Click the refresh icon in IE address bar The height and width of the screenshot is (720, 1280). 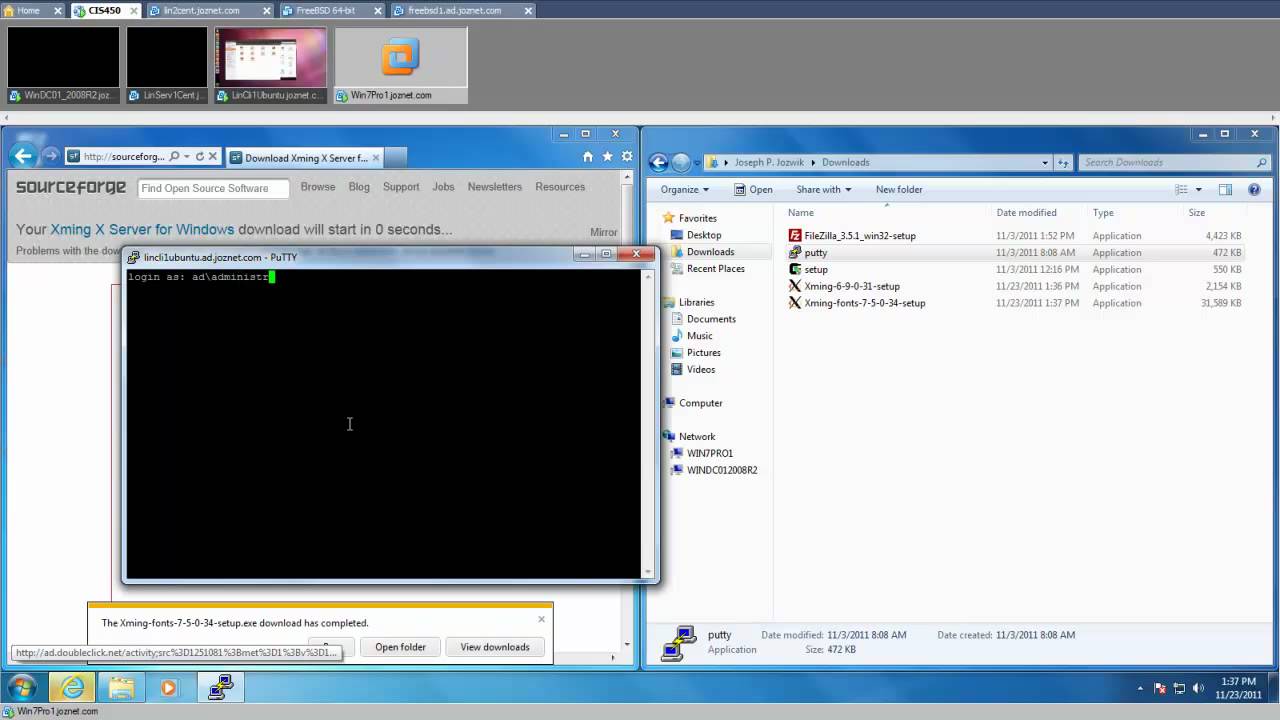pos(200,157)
